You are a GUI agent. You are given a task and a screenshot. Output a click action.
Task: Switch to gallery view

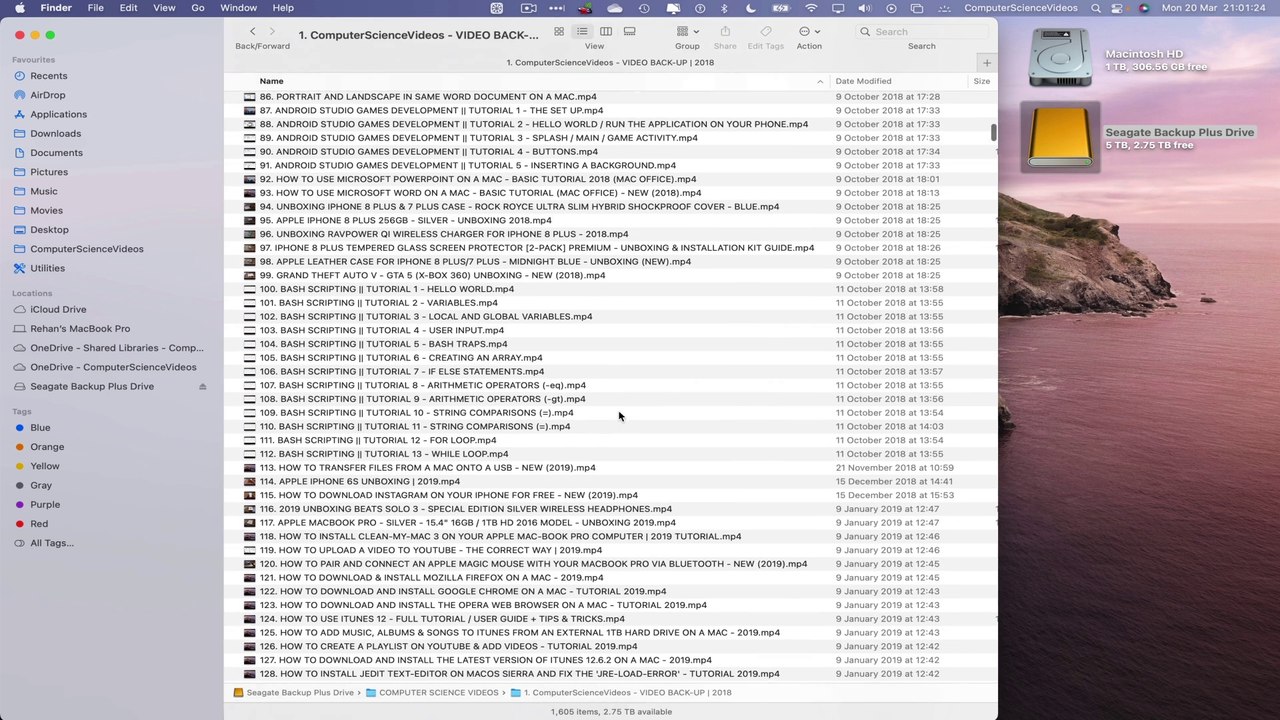click(629, 32)
